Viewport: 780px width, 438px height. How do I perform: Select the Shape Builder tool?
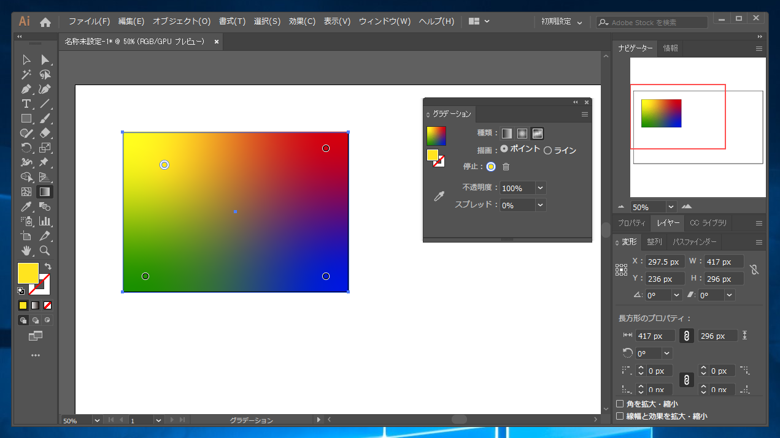click(x=26, y=177)
